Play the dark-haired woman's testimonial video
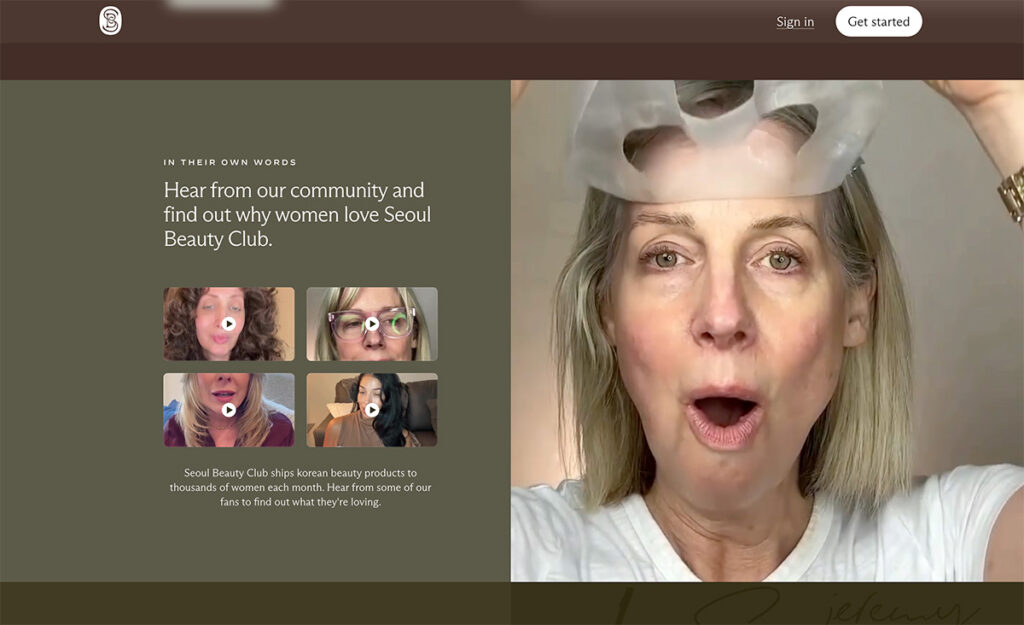 371,410
